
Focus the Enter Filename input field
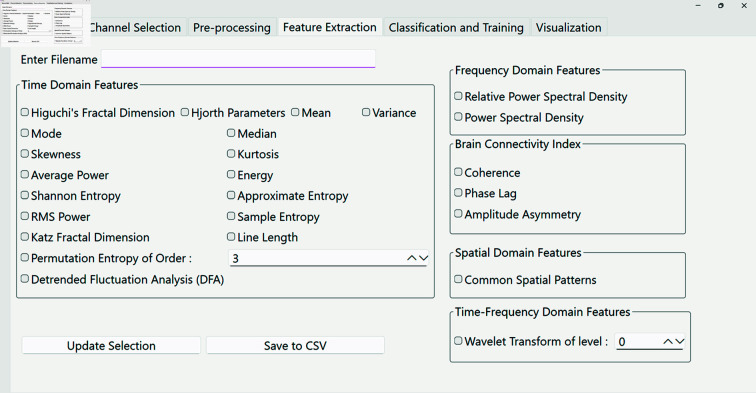238,59
